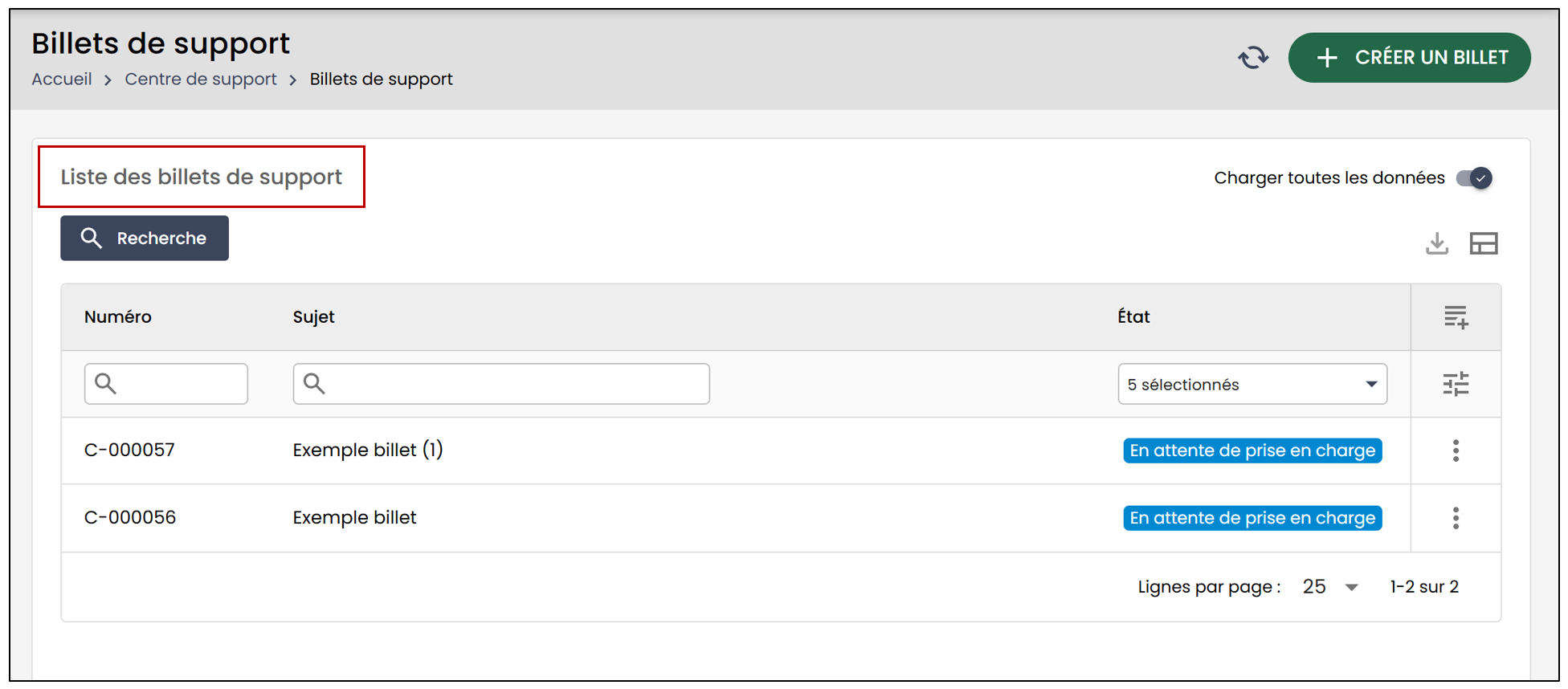Go to Centre de support breadcrumb
1568x689 pixels.
[x=201, y=79]
